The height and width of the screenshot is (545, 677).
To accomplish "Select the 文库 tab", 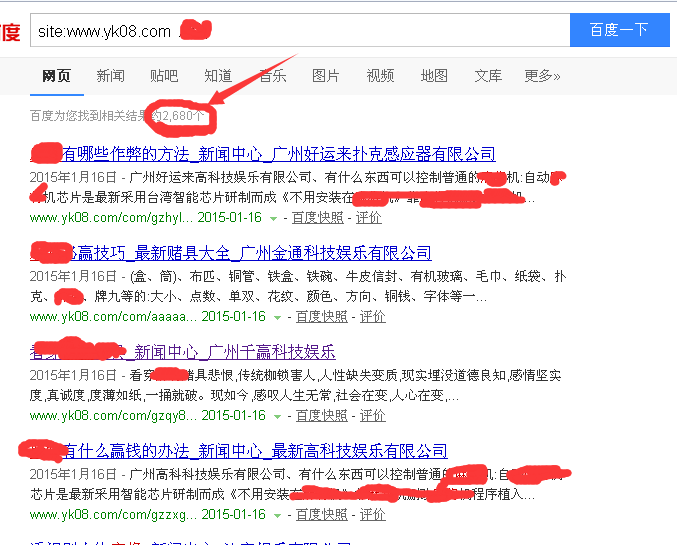I will pyautogui.click(x=488, y=76).
